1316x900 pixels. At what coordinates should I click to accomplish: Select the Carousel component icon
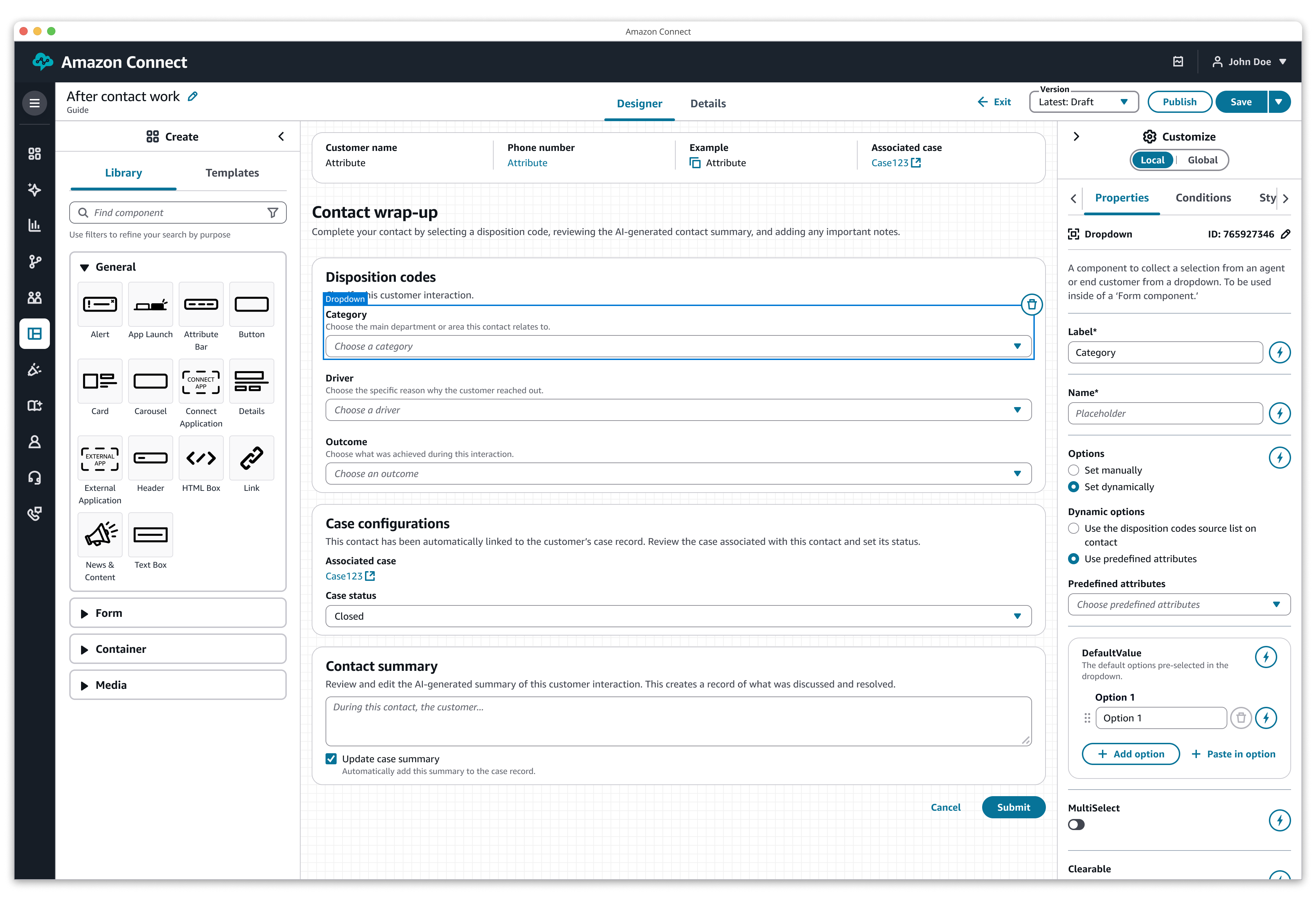tap(150, 381)
